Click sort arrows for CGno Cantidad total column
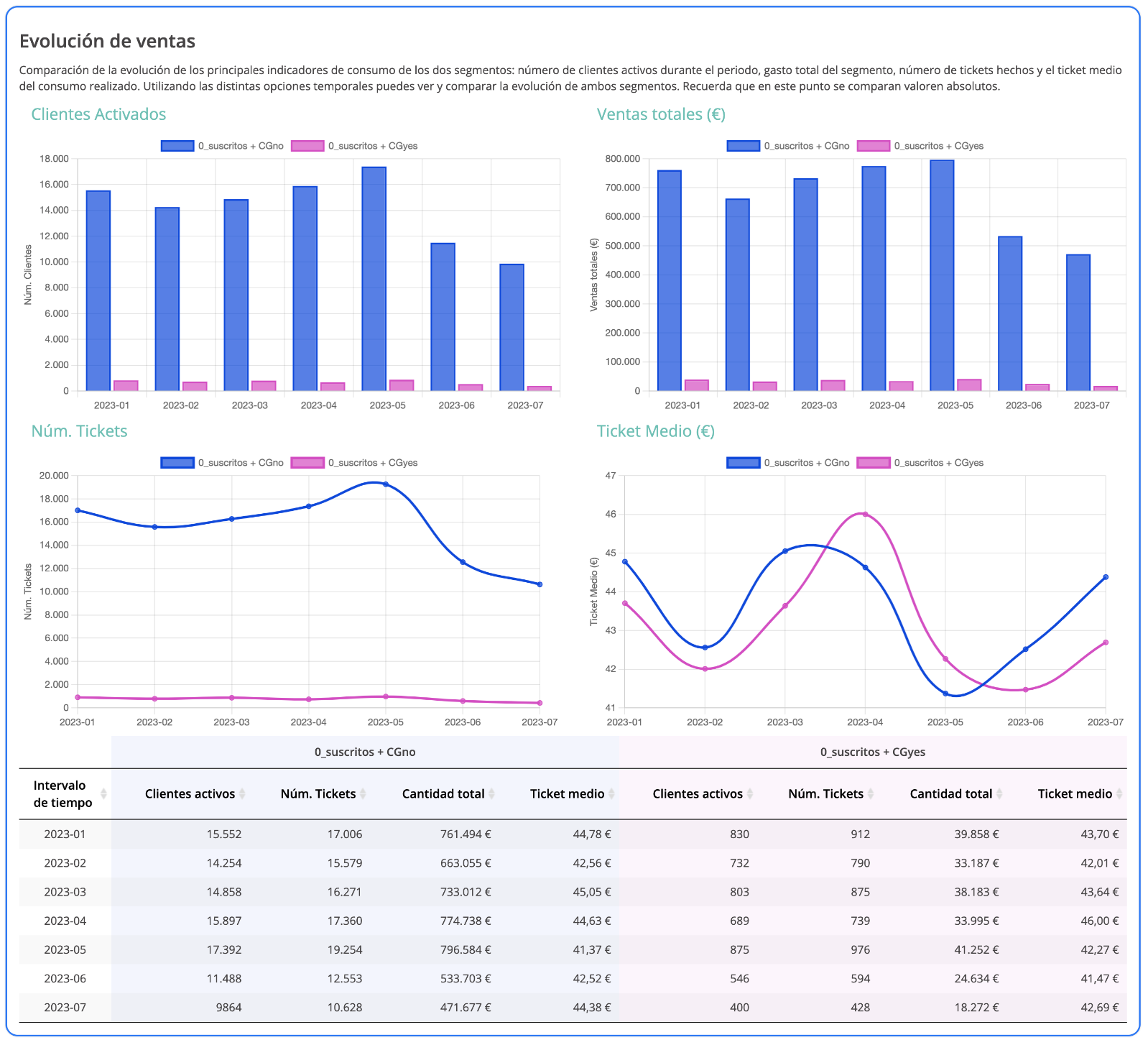 pyautogui.click(x=492, y=793)
